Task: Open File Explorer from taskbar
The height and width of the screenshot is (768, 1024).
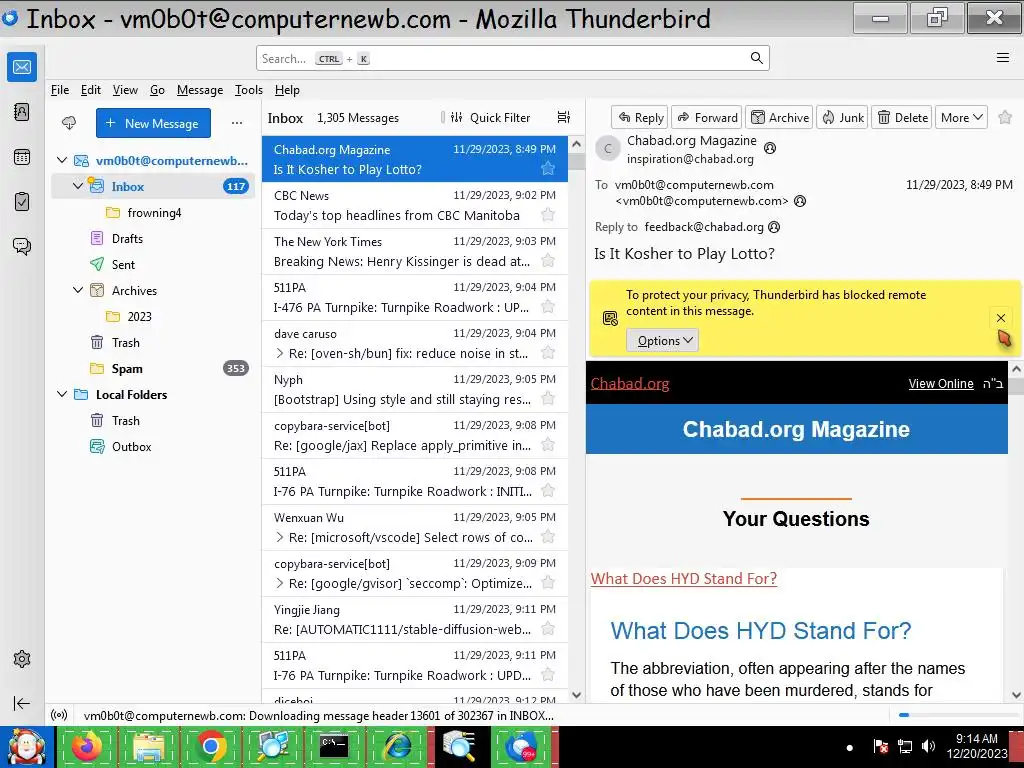Action: tap(149, 746)
